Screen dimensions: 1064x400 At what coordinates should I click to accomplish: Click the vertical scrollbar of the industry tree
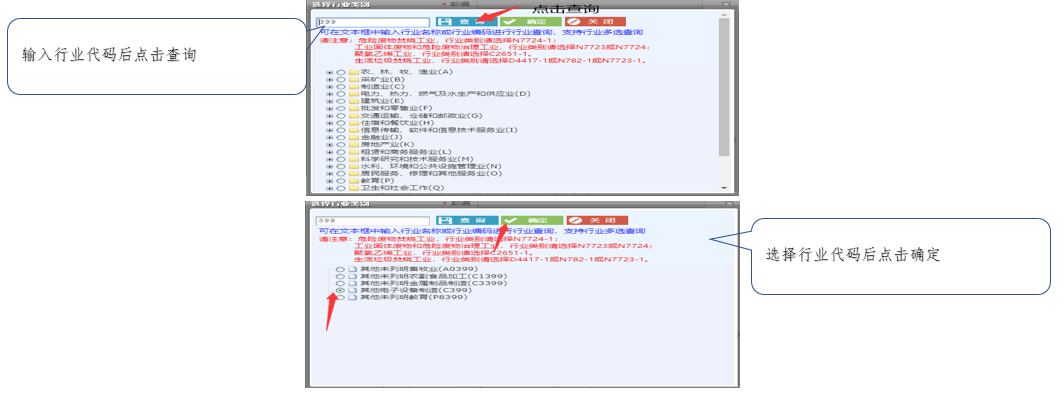[x=723, y=100]
